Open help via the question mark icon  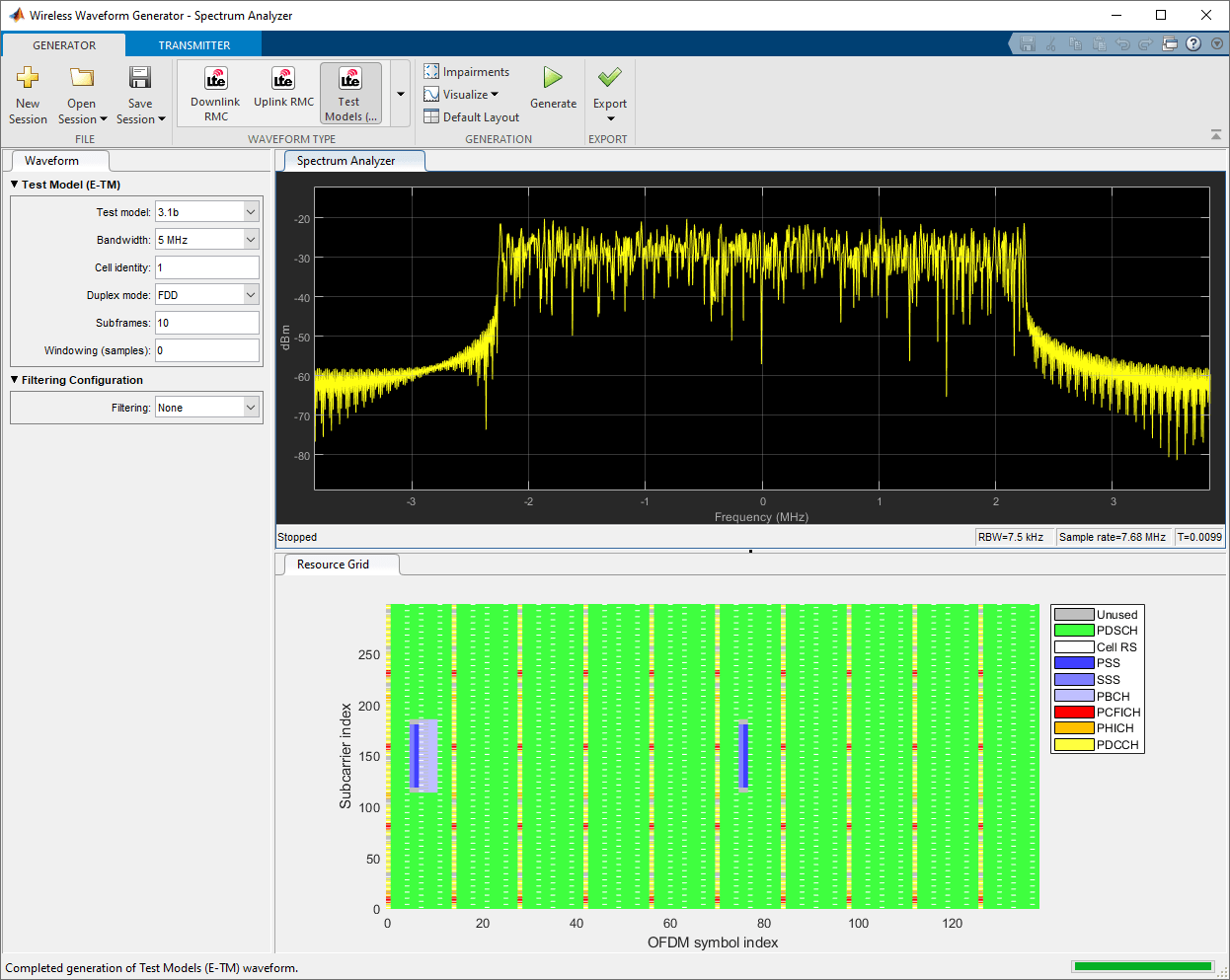1193,43
